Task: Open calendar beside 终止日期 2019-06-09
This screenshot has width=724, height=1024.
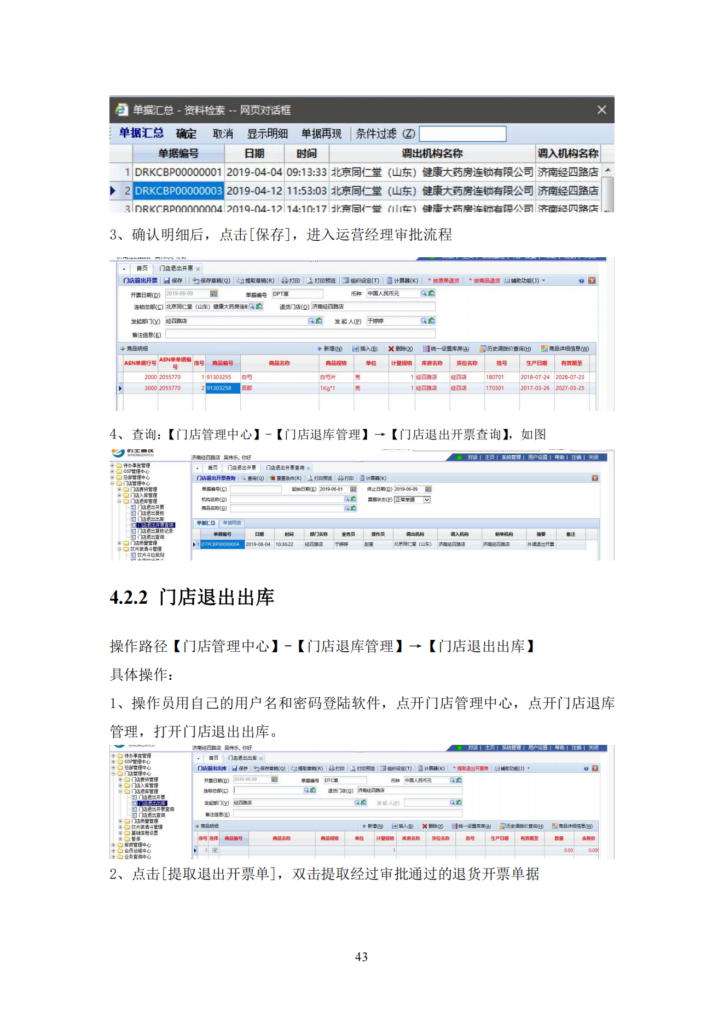Action: (428, 489)
